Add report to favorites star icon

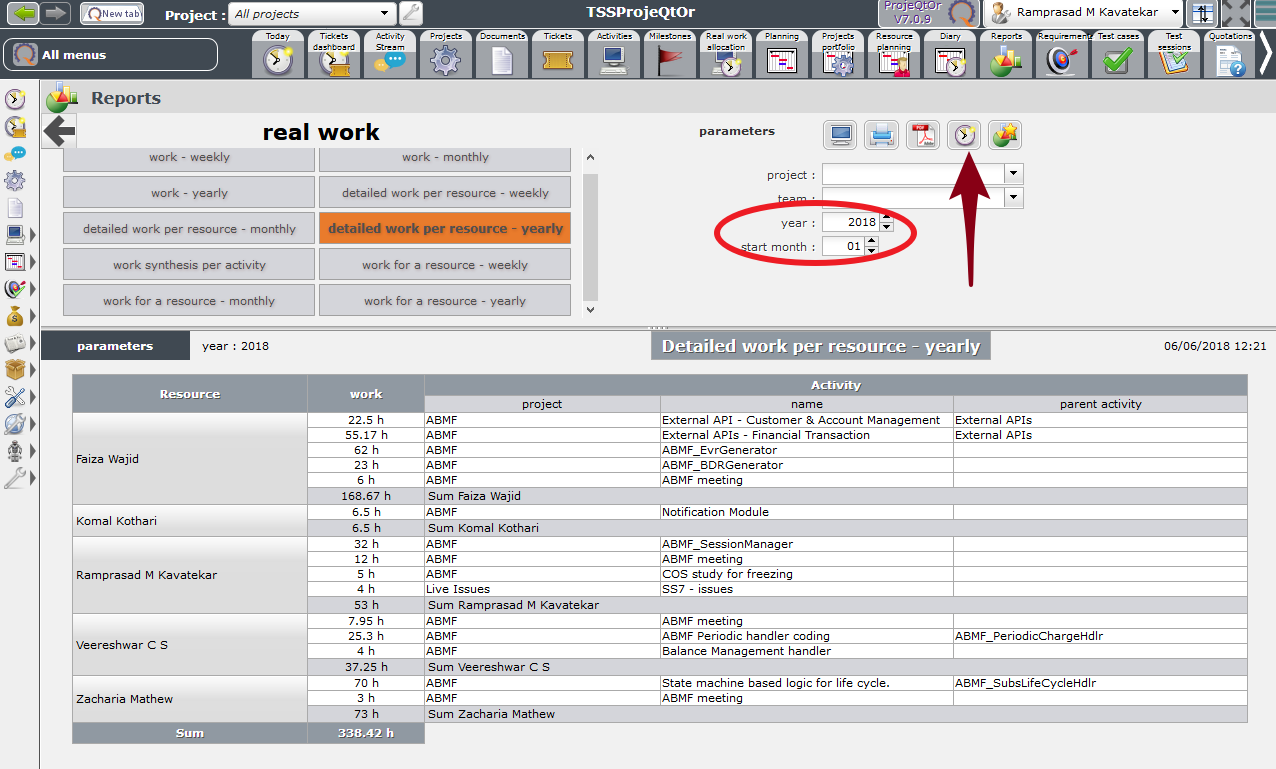1005,135
